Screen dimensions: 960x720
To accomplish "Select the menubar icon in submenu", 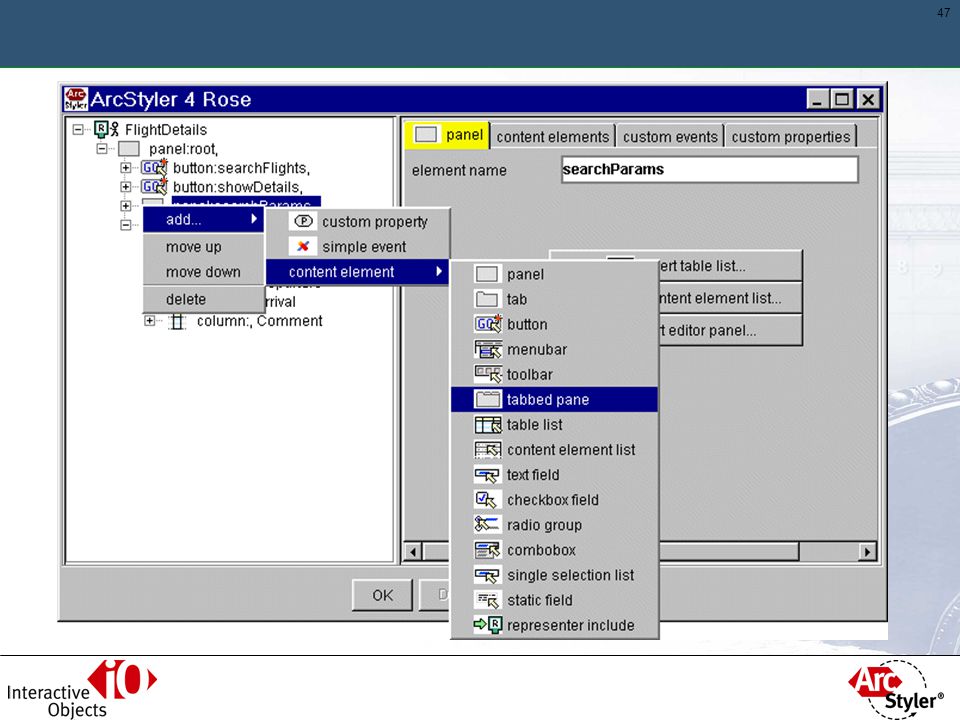I will tap(488, 349).
